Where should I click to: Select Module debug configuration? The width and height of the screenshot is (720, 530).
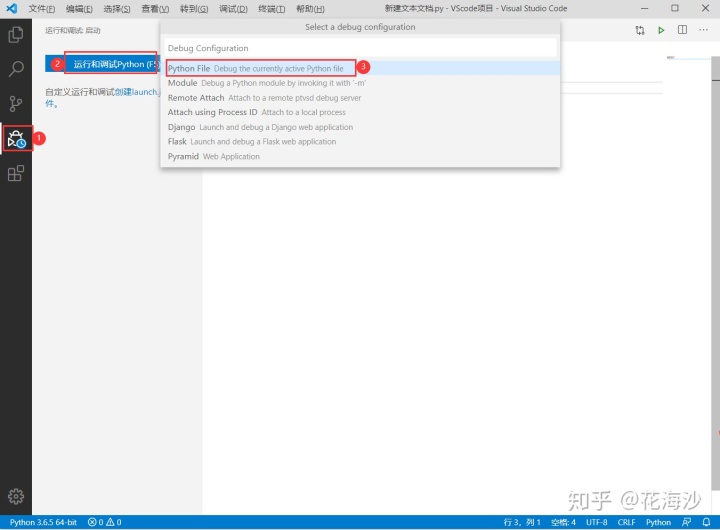(x=360, y=83)
